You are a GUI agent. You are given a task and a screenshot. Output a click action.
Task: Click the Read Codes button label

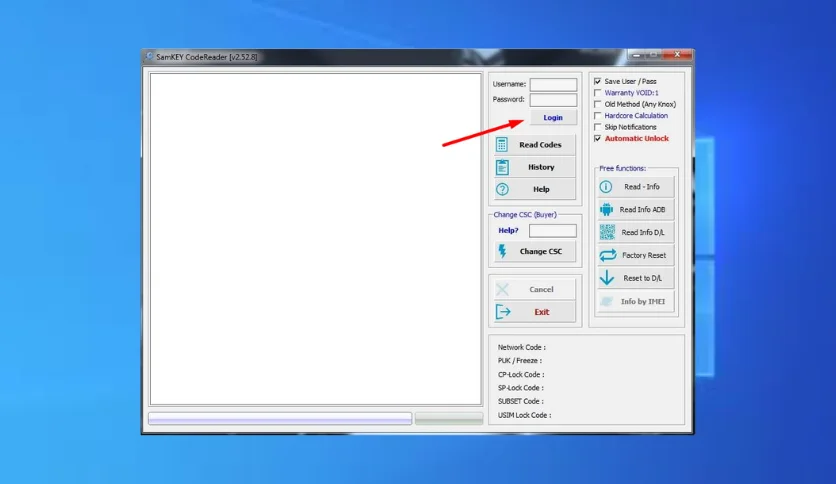540,144
